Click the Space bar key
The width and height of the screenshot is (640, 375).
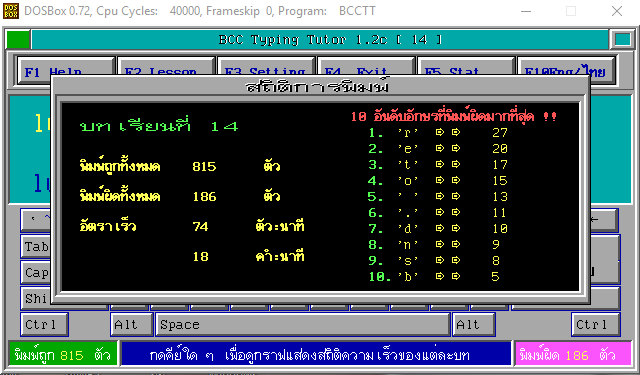(302, 324)
